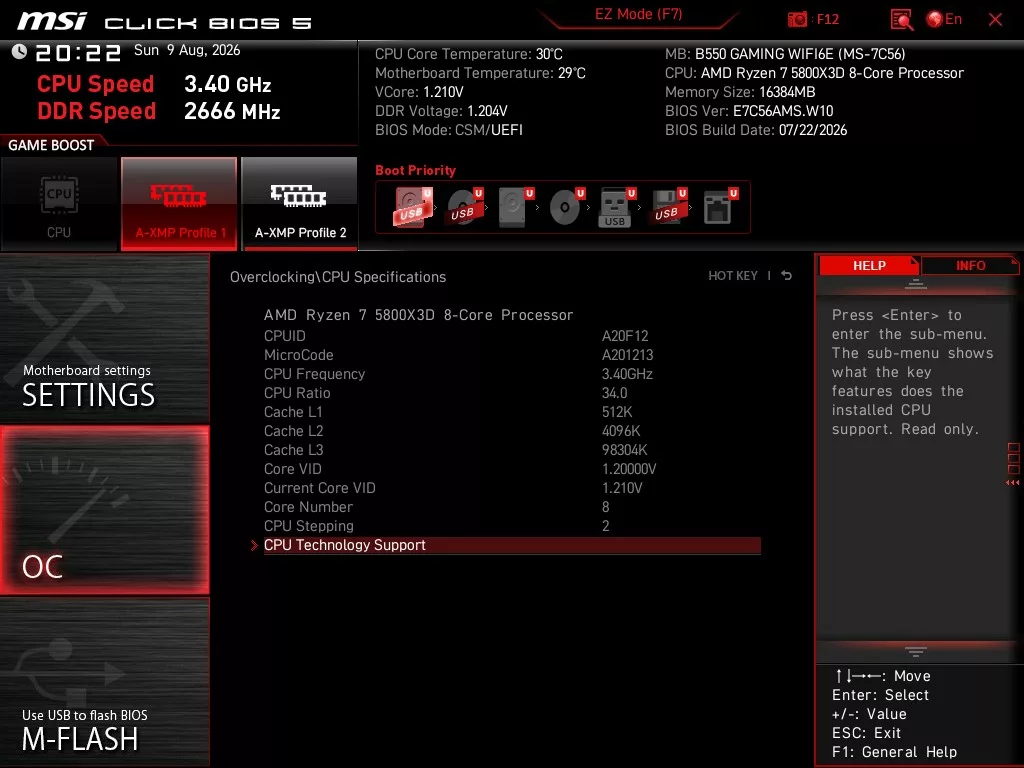Click the upper scroll handle of Help panel
Viewport: 1024px width, 768px height.
tap(916, 283)
